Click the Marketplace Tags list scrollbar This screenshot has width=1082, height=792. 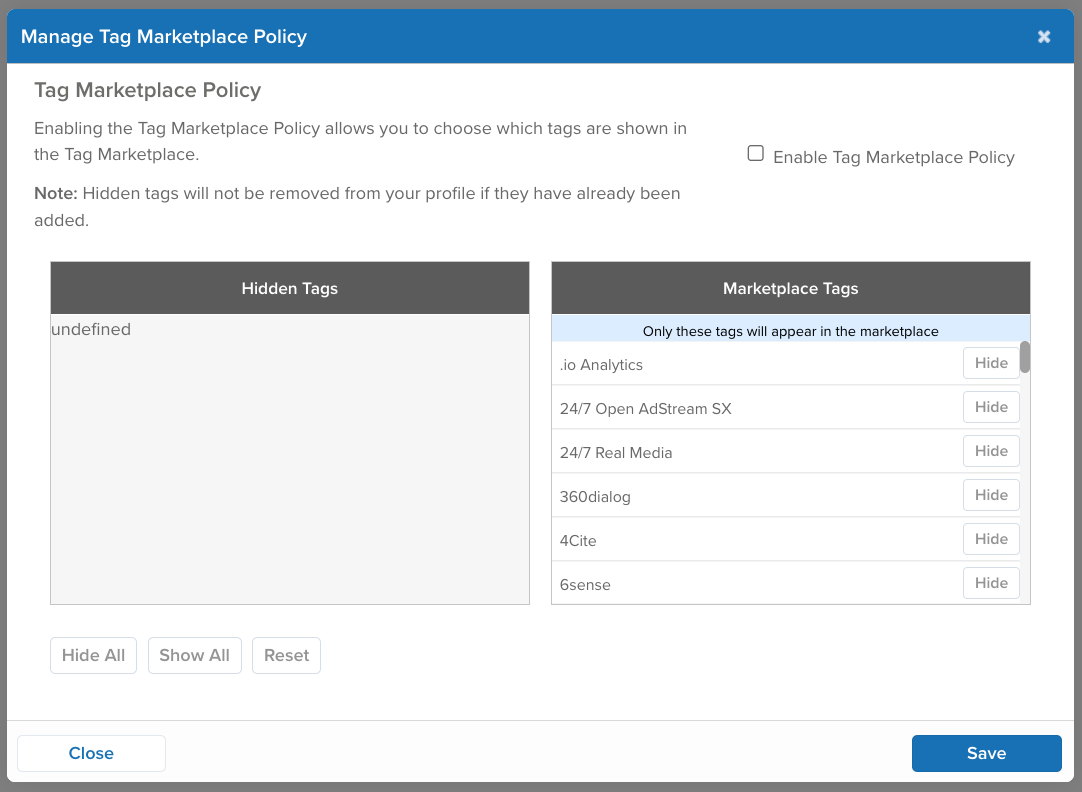click(1024, 360)
